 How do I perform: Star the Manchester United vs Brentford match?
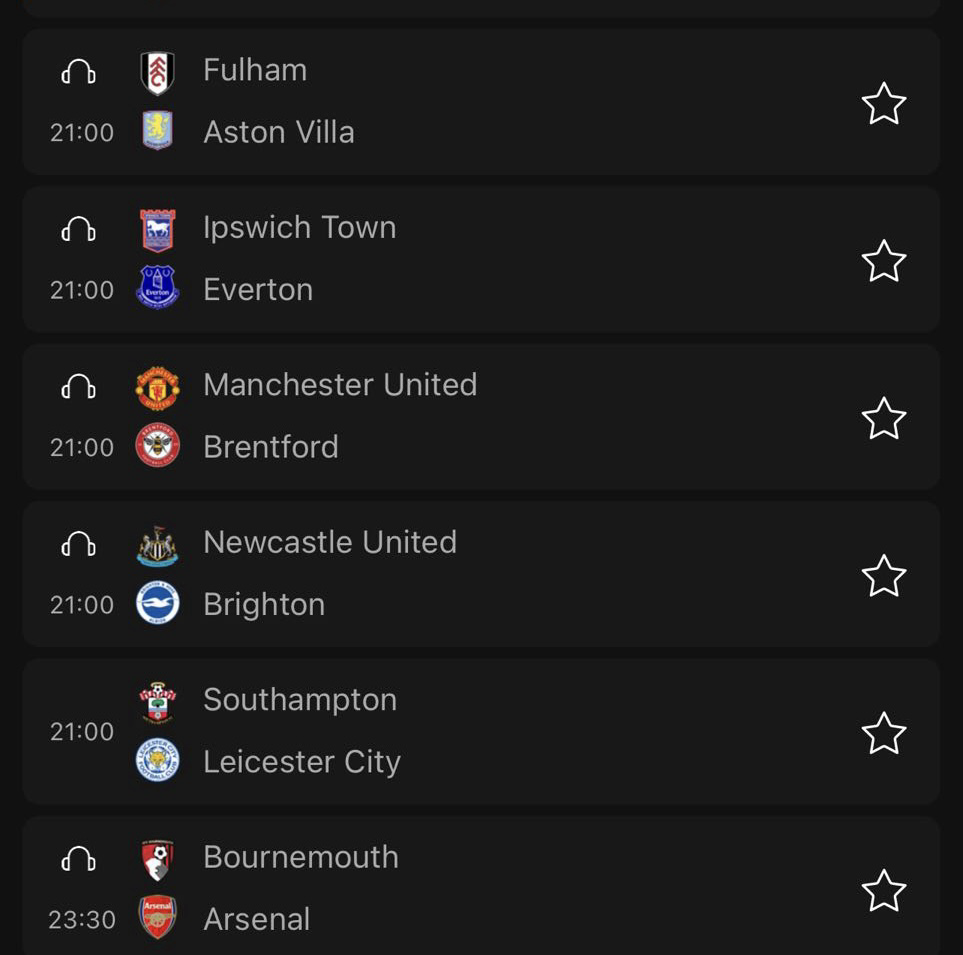pos(884,418)
